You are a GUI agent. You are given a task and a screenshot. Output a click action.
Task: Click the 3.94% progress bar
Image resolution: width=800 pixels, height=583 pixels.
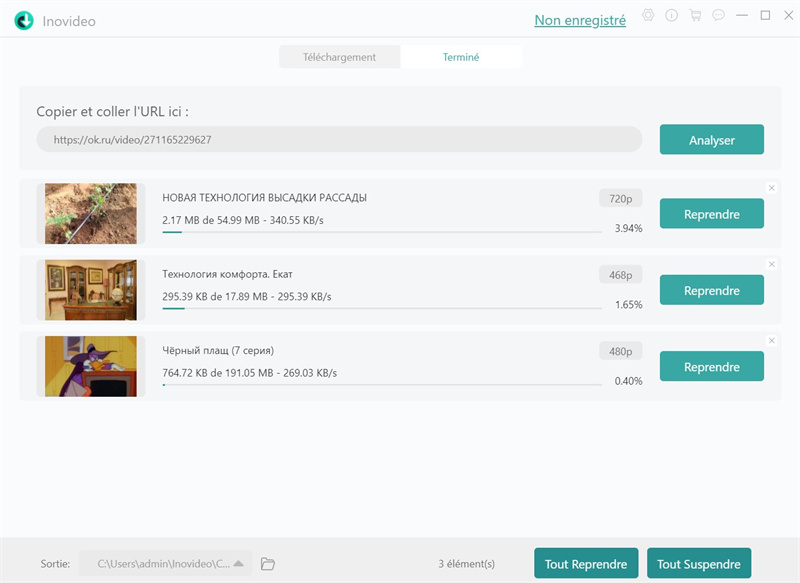tap(382, 232)
